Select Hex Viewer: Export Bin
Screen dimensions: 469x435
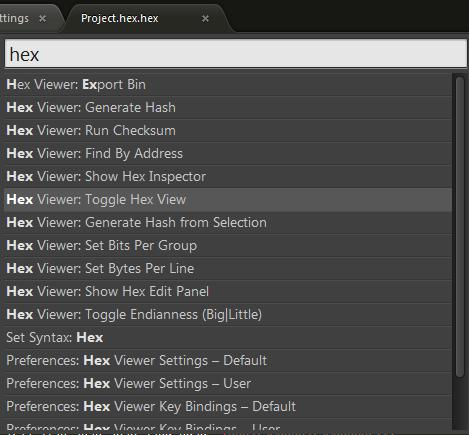click(228, 85)
